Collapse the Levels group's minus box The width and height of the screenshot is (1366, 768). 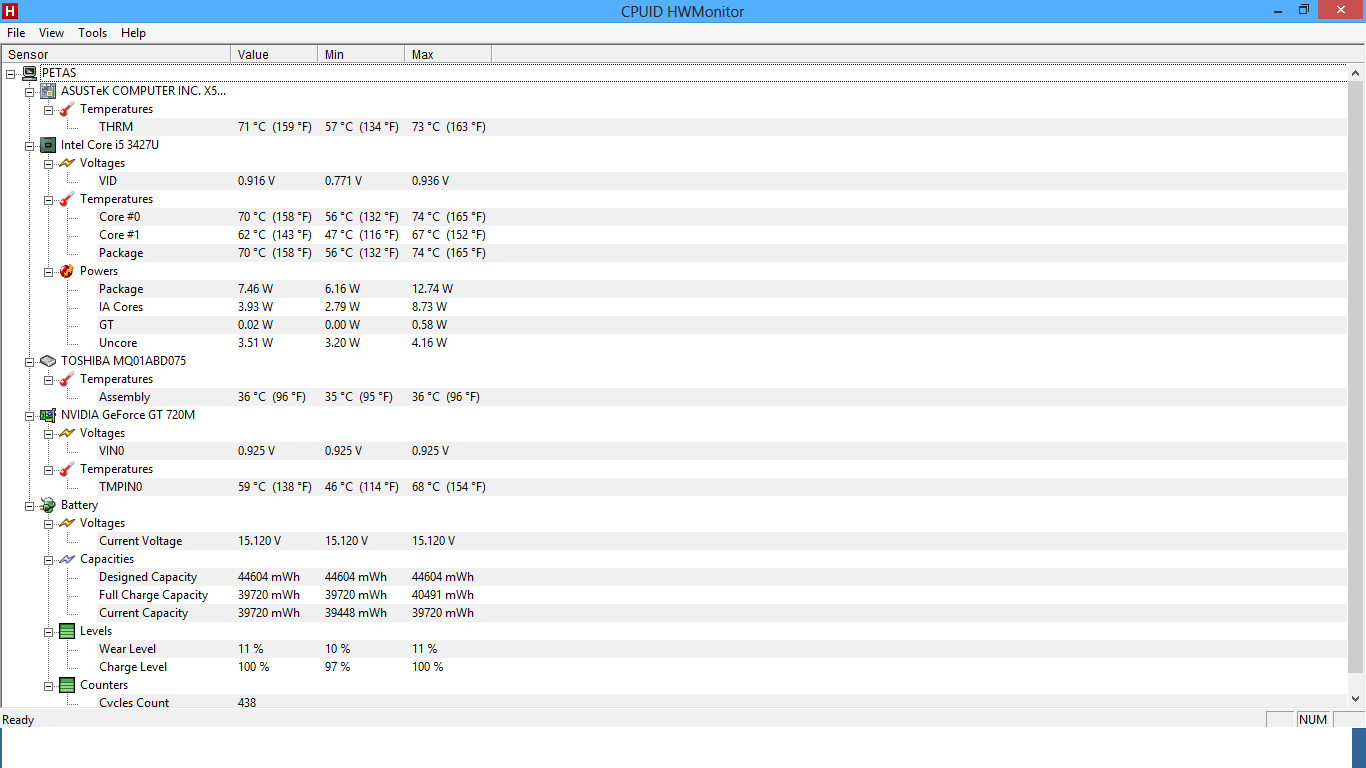point(48,631)
